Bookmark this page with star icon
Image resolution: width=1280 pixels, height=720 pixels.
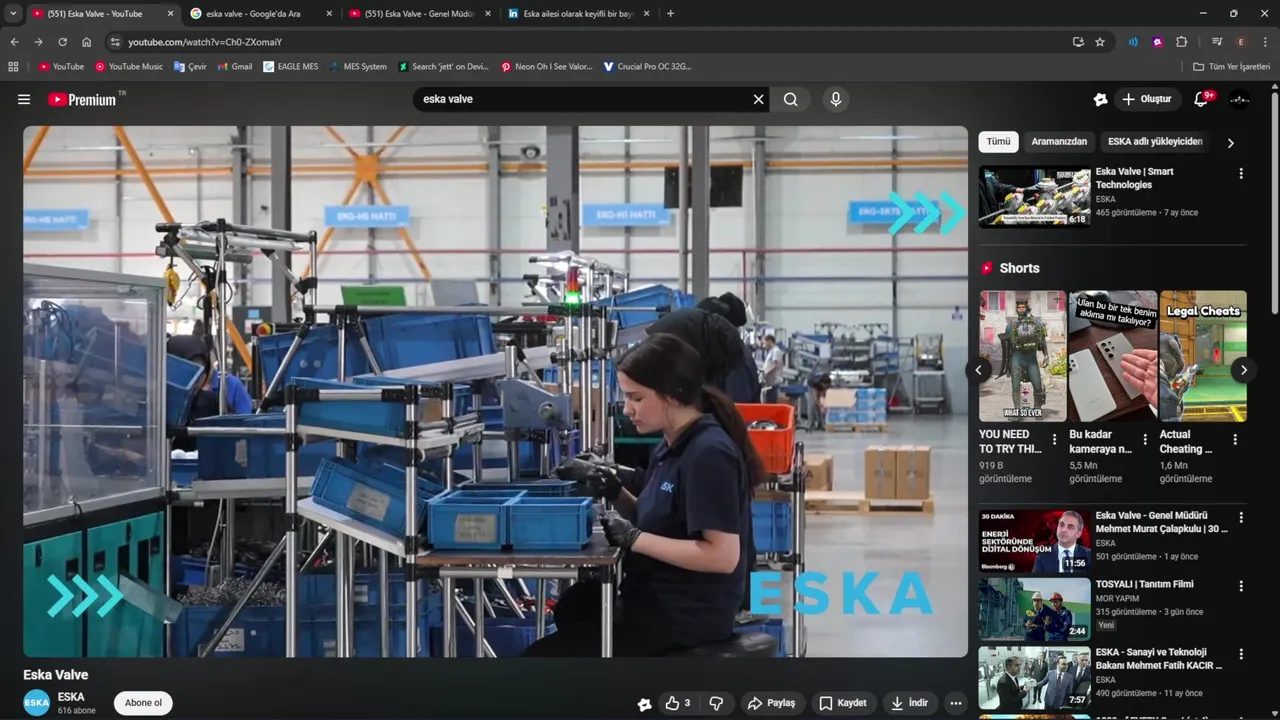(1100, 42)
